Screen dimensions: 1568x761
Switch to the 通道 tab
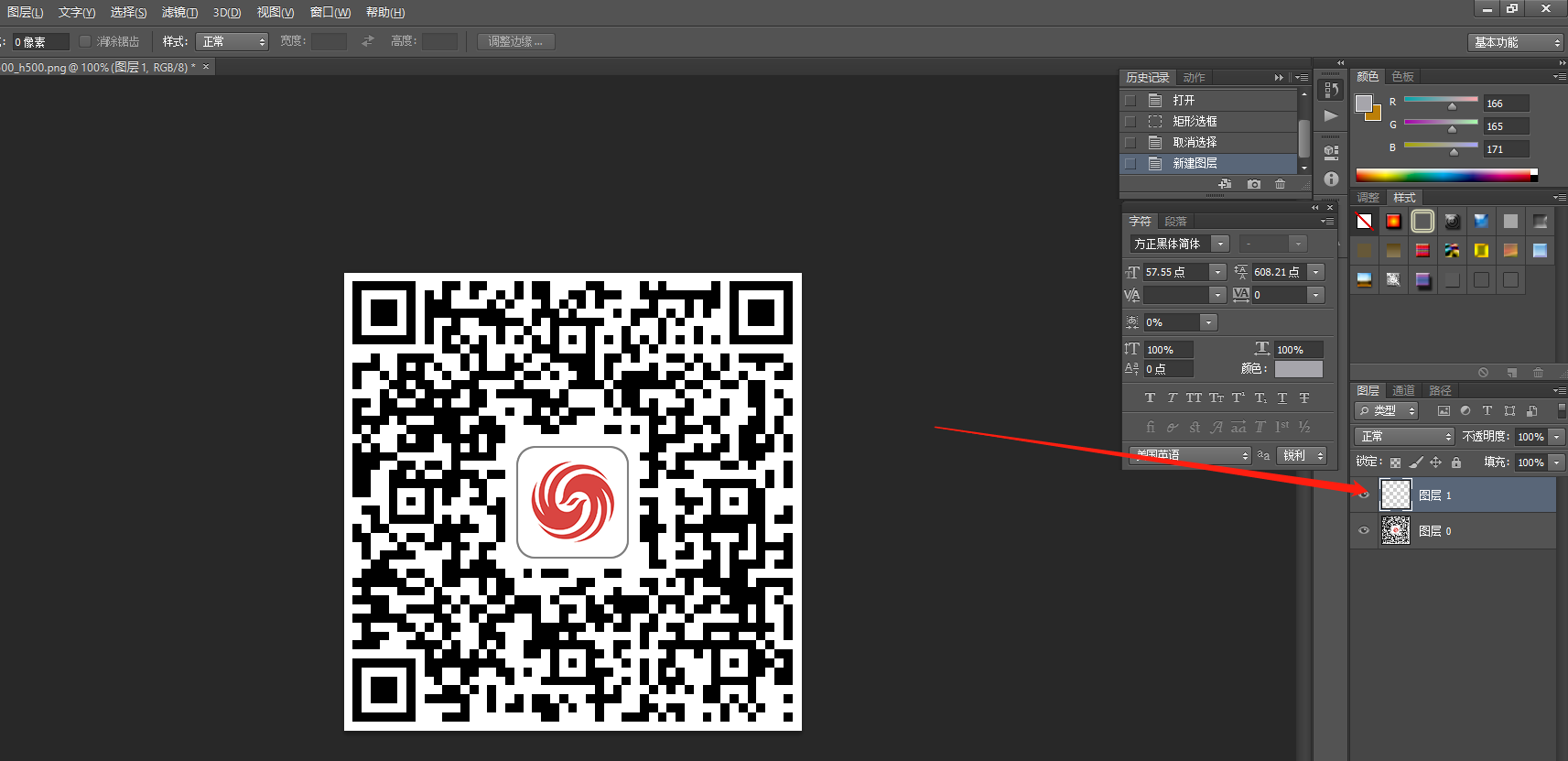point(1403,390)
